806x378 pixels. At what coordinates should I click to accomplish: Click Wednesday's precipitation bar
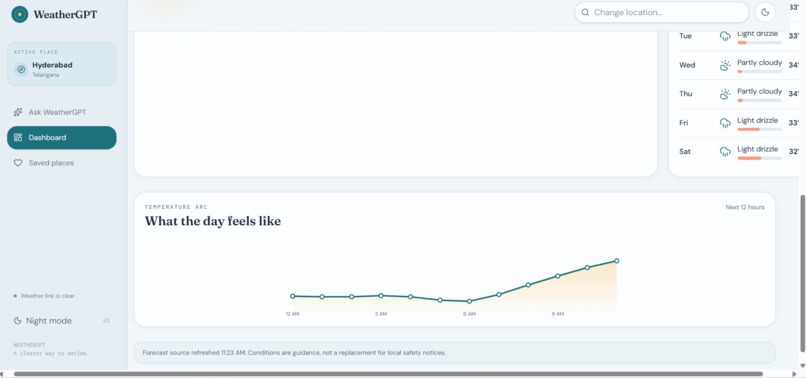(760, 71)
